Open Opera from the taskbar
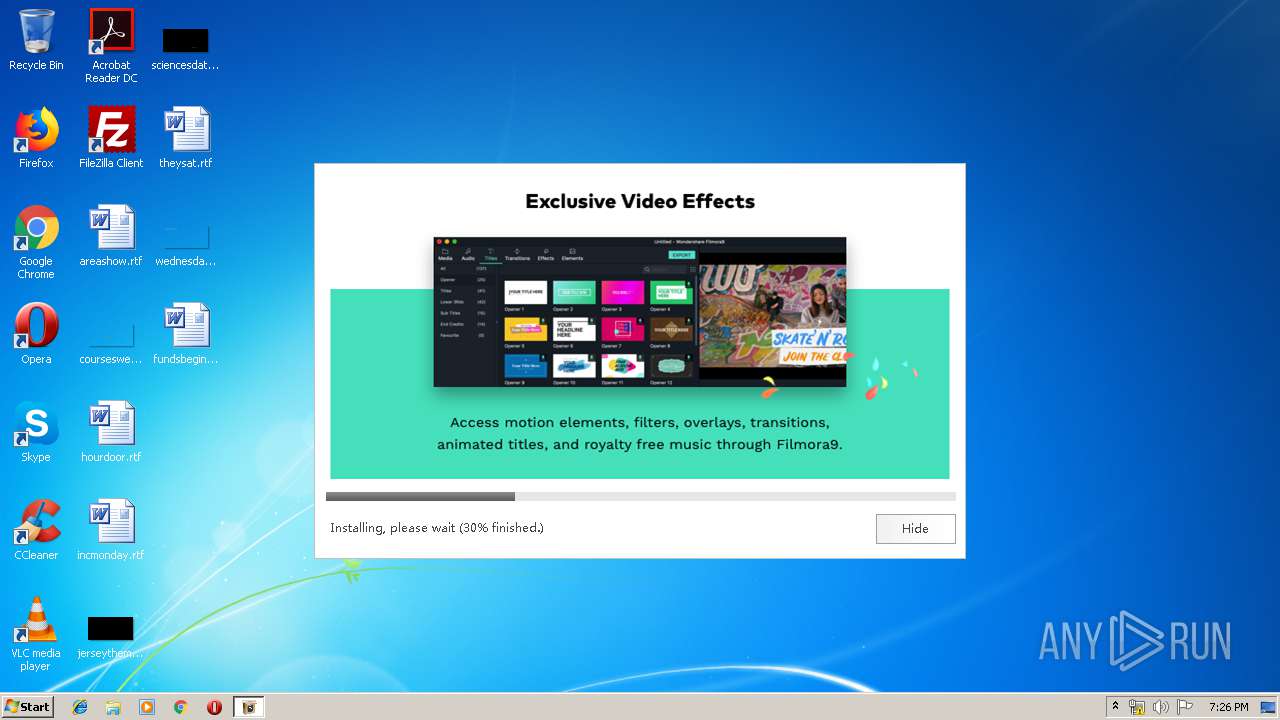 pos(214,707)
